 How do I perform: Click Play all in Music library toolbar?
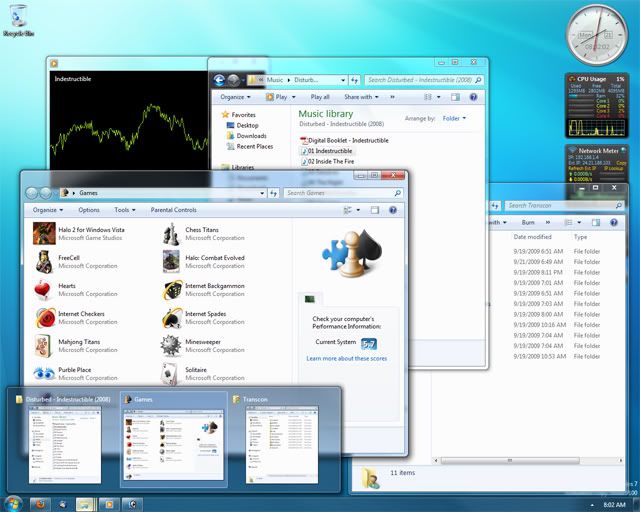click(320, 97)
